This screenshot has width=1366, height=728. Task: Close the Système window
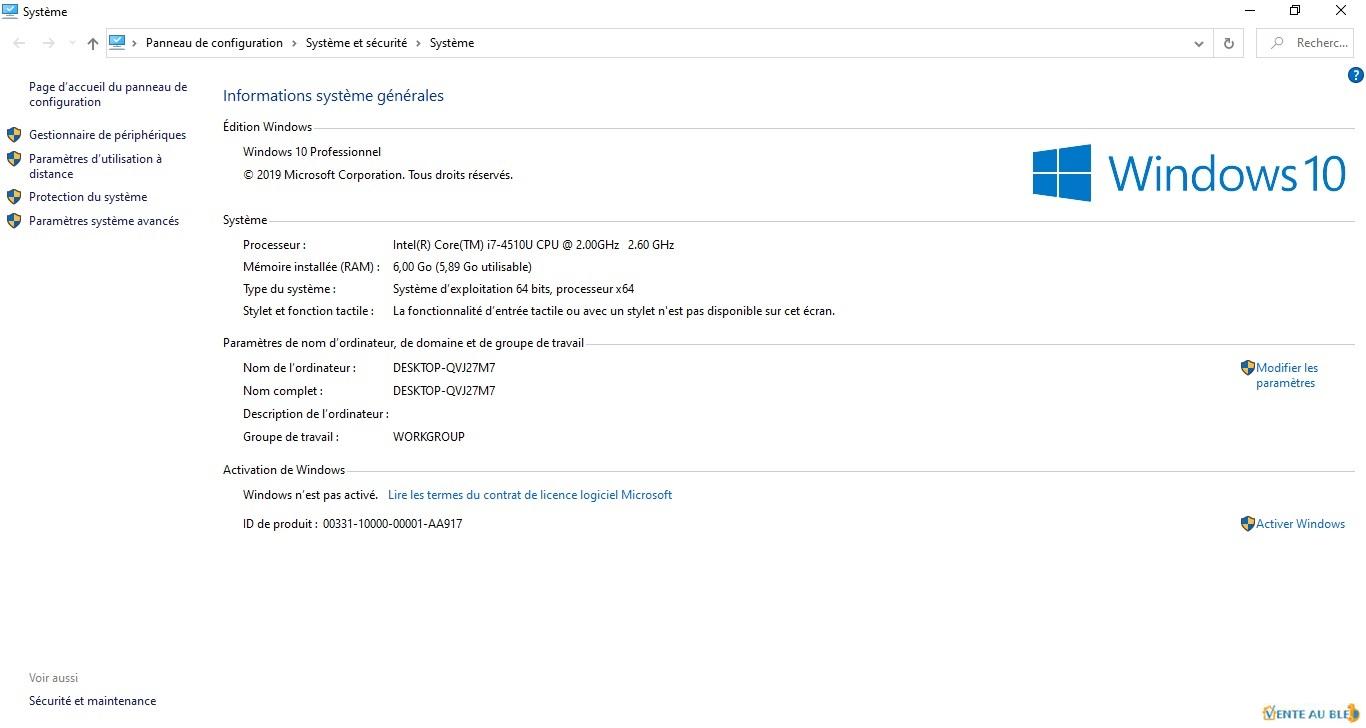tap(1341, 11)
